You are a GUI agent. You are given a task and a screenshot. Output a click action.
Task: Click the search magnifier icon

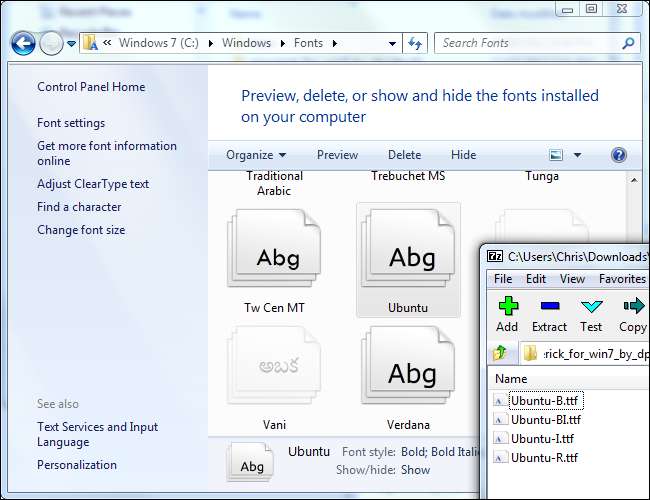[x=628, y=43]
